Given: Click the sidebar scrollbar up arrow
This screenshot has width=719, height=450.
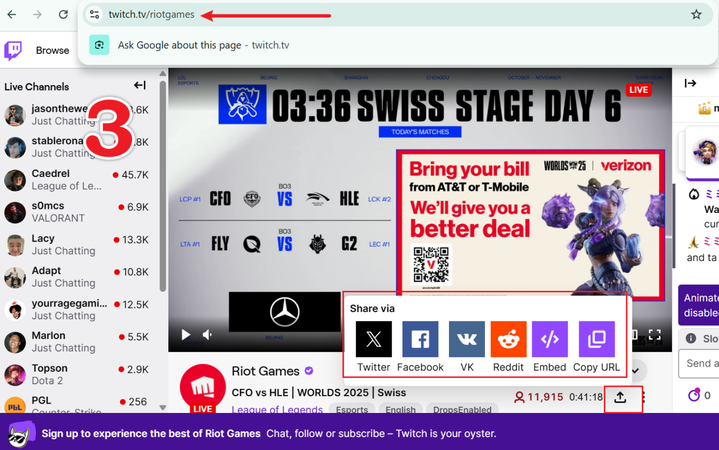Looking at the screenshot, I should click(x=163, y=73).
